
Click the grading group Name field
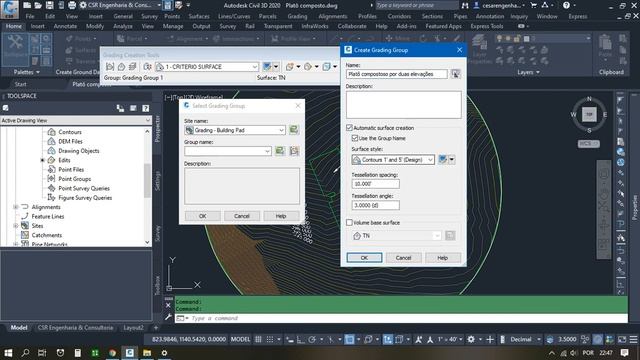pos(397,74)
